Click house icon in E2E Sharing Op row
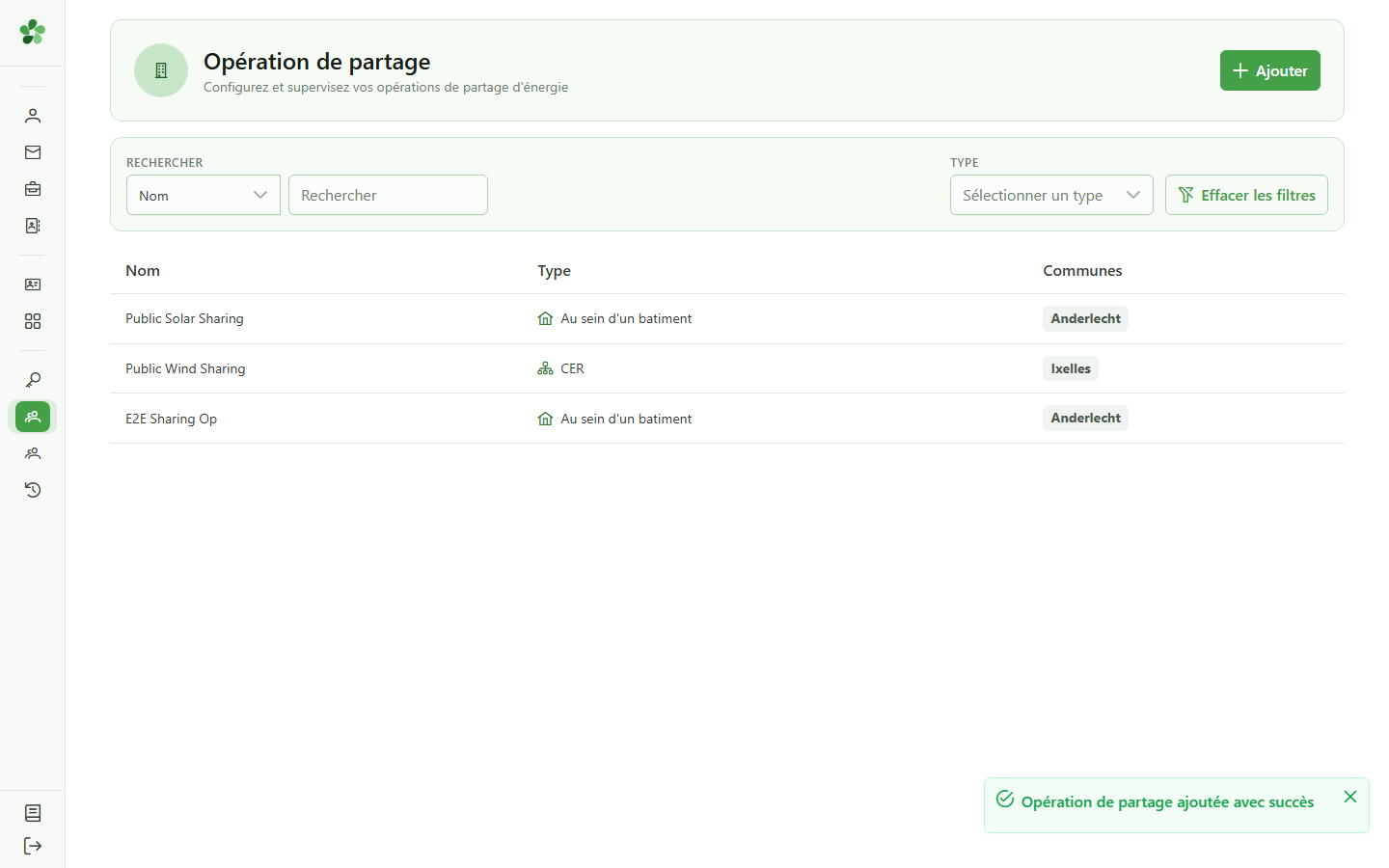Image resolution: width=1389 pixels, height=868 pixels. 545,419
